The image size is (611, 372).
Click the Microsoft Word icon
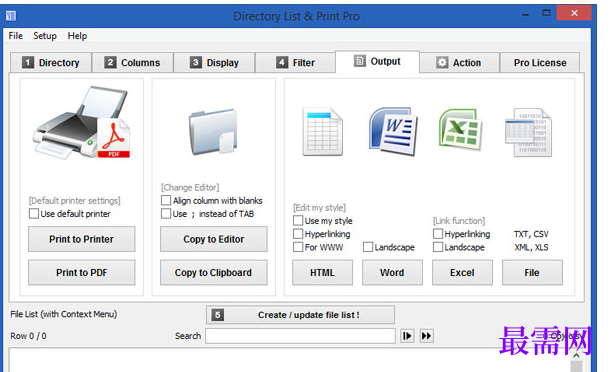pos(393,131)
